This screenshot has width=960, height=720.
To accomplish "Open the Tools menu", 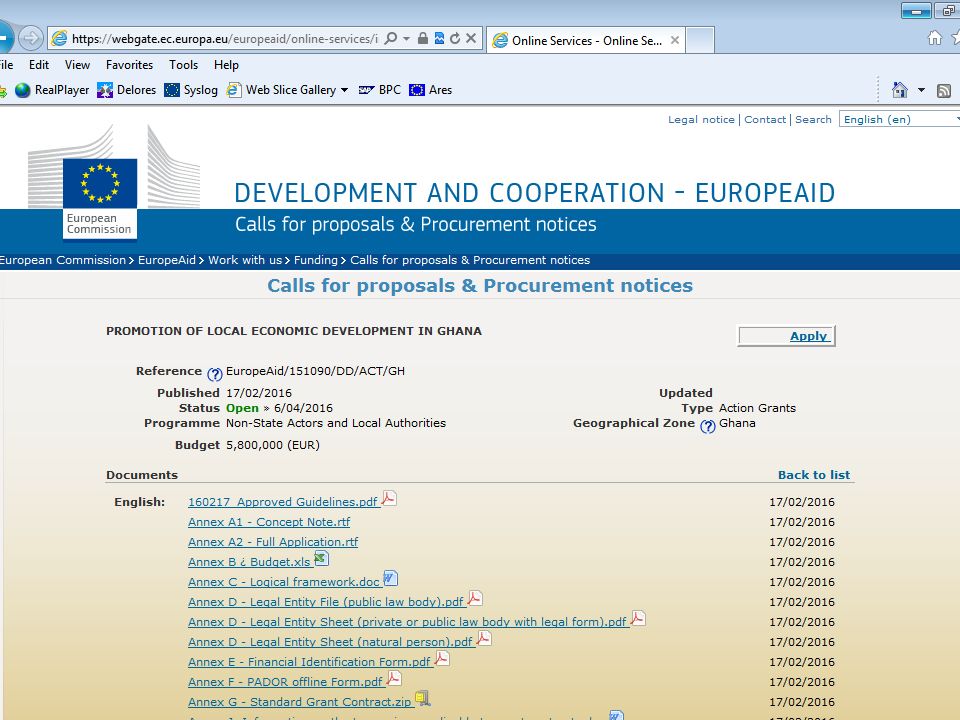I will [183, 65].
